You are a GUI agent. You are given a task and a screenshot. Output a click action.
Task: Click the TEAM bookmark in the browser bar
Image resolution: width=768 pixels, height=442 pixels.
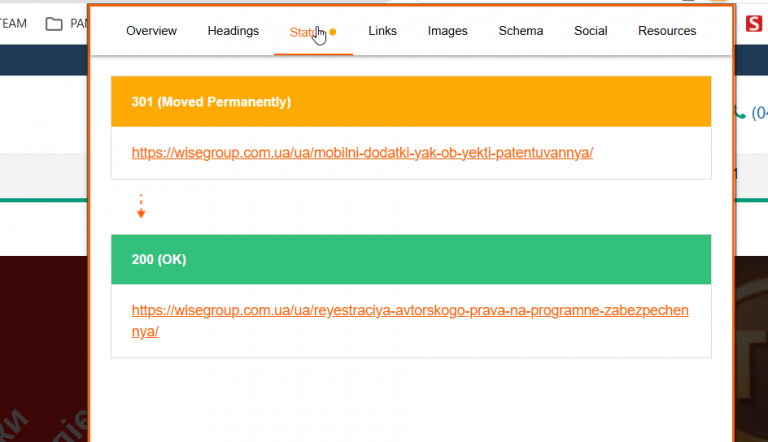(13, 24)
